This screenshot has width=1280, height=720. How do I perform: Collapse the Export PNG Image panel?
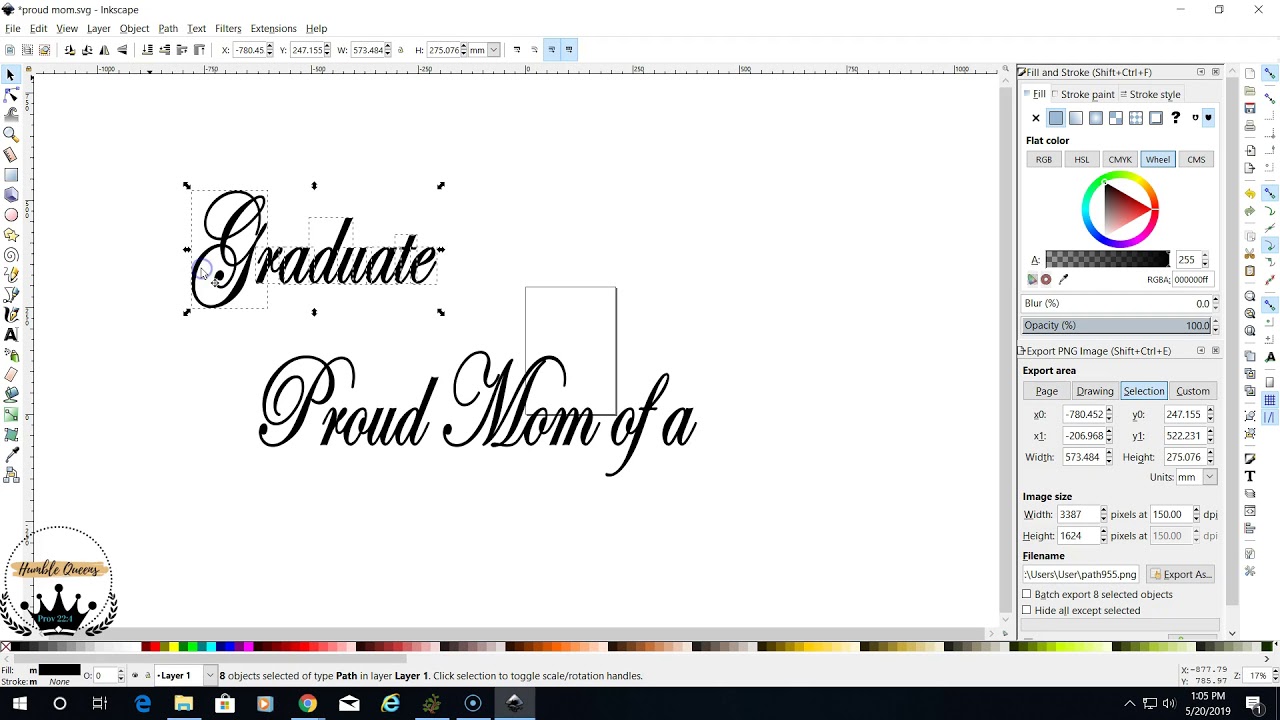coord(1201,351)
